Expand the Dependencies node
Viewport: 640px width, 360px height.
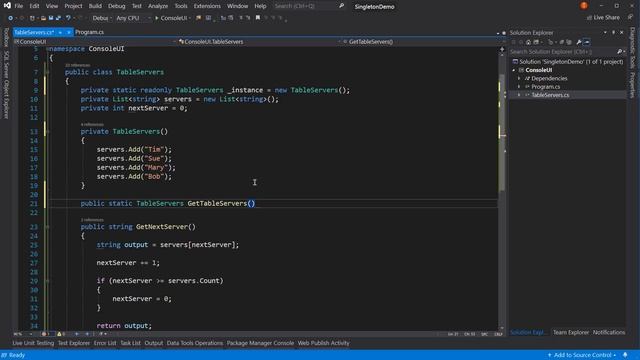519,78
